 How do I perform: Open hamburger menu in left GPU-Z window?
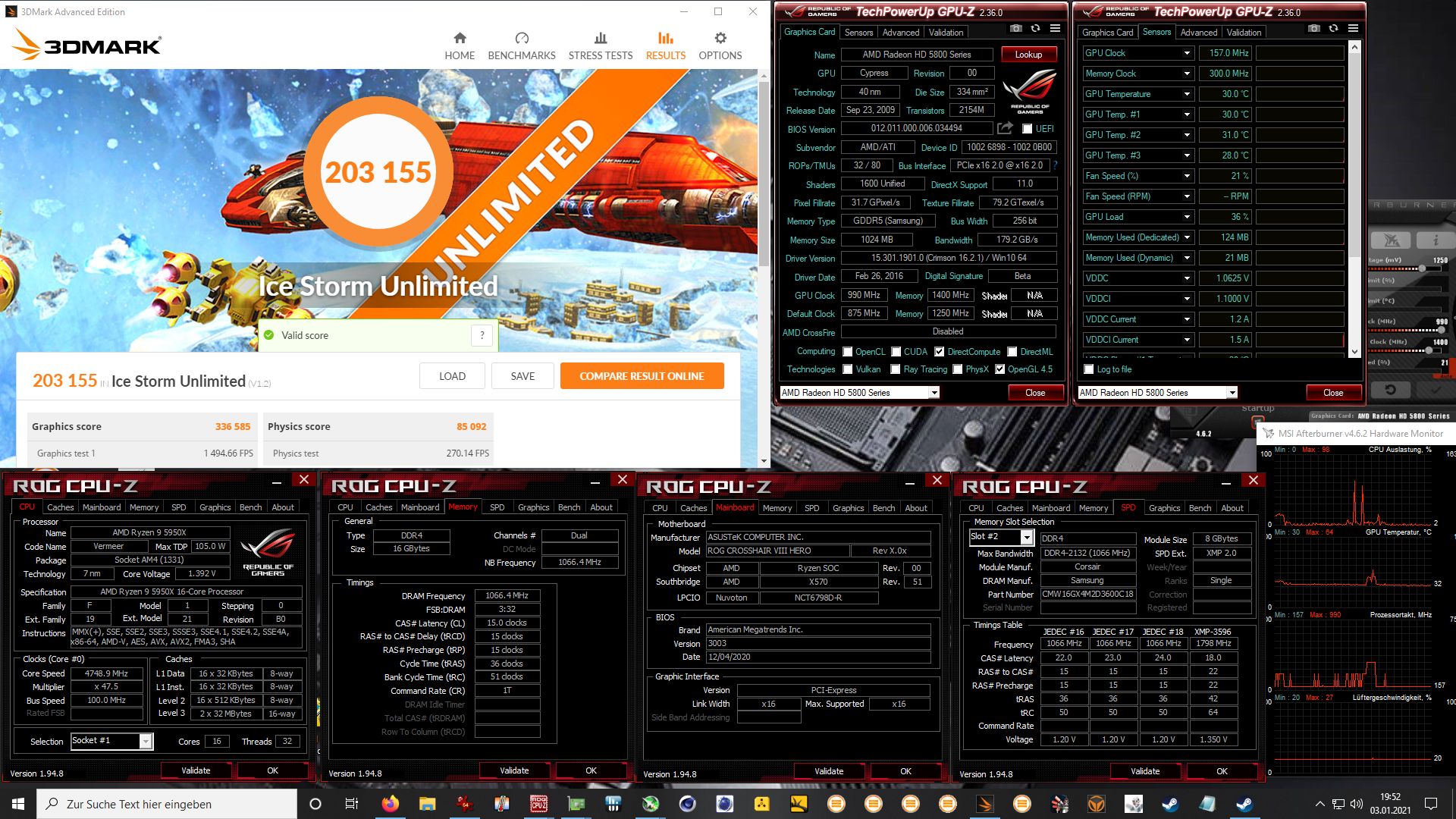click(1055, 29)
